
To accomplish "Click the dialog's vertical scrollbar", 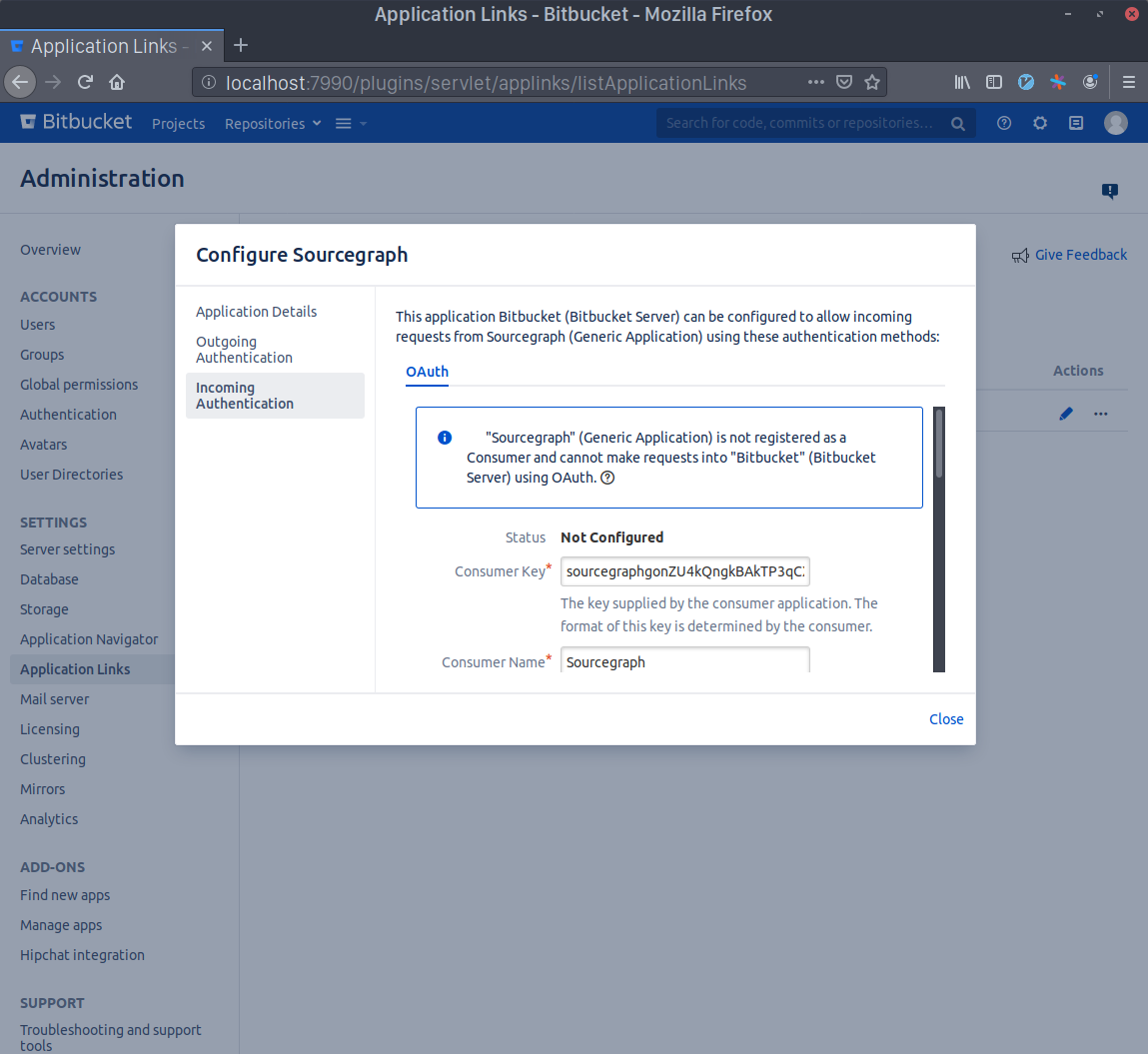I will (x=939, y=539).
